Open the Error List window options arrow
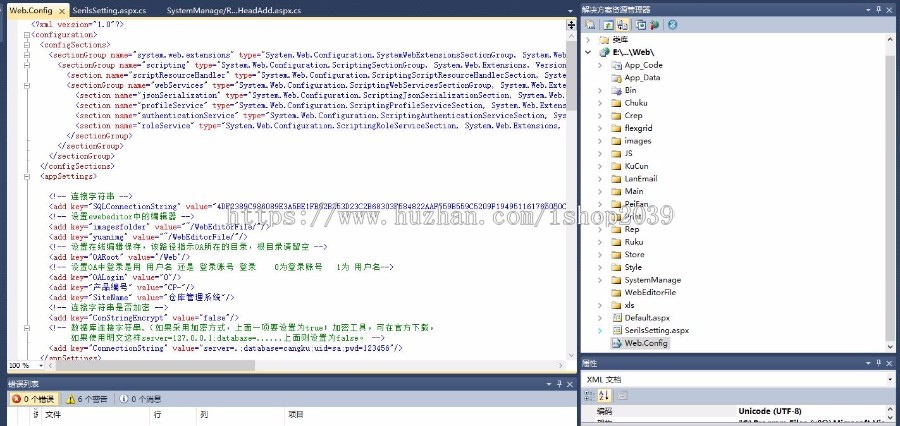 pyautogui.click(x=548, y=385)
